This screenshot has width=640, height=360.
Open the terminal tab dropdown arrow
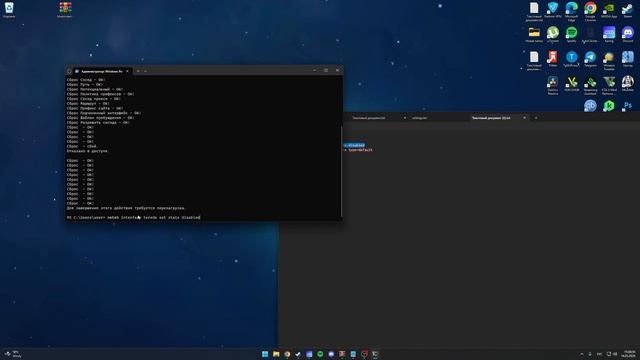145,71
